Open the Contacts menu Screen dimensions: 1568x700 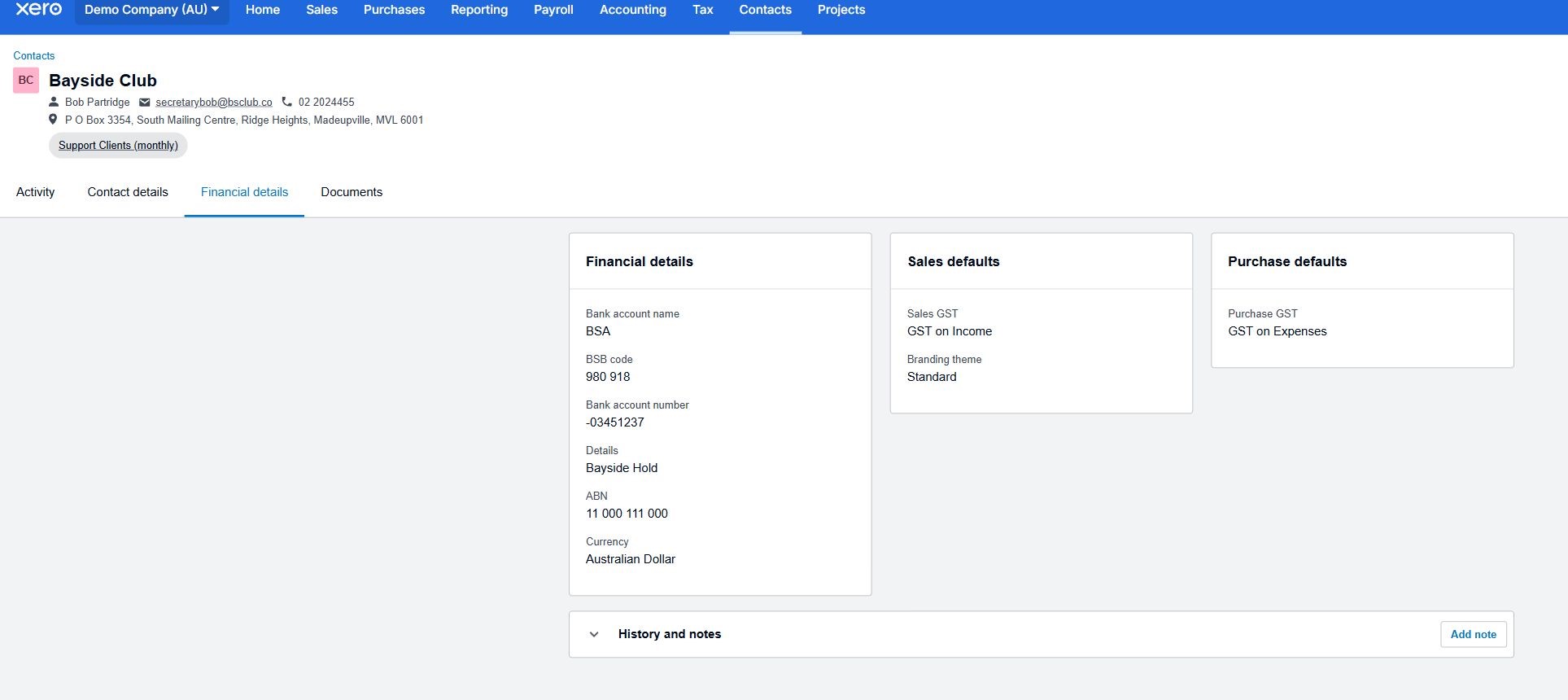[765, 10]
